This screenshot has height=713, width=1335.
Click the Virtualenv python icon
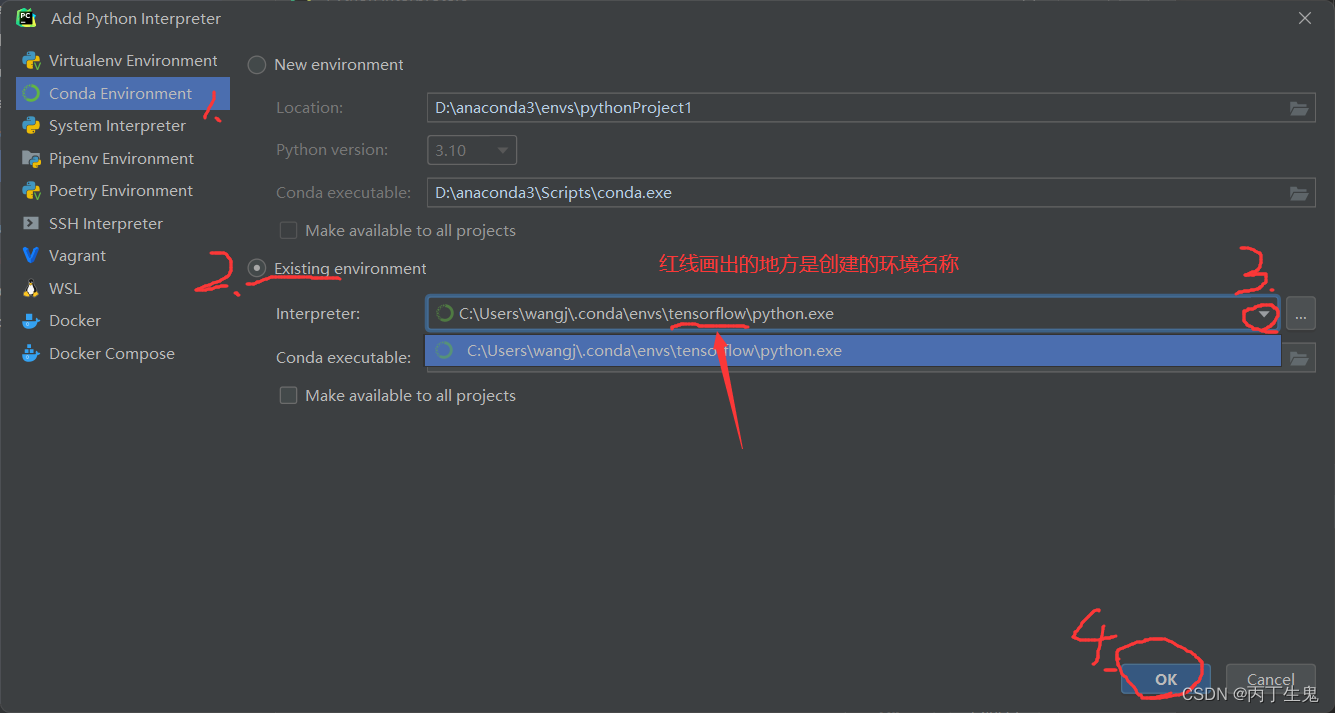pyautogui.click(x=31, y=61)
